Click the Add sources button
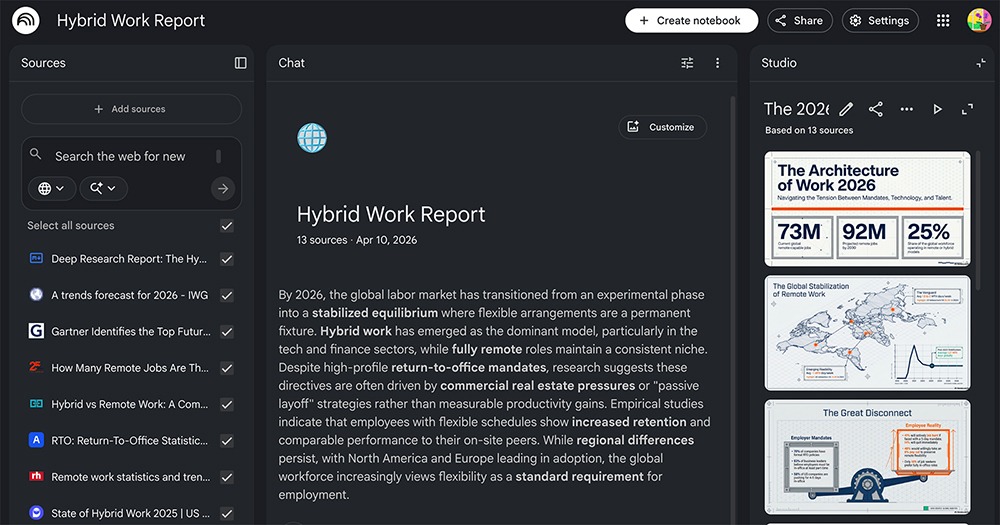1000x525 pixels. [x=131, y=109]
